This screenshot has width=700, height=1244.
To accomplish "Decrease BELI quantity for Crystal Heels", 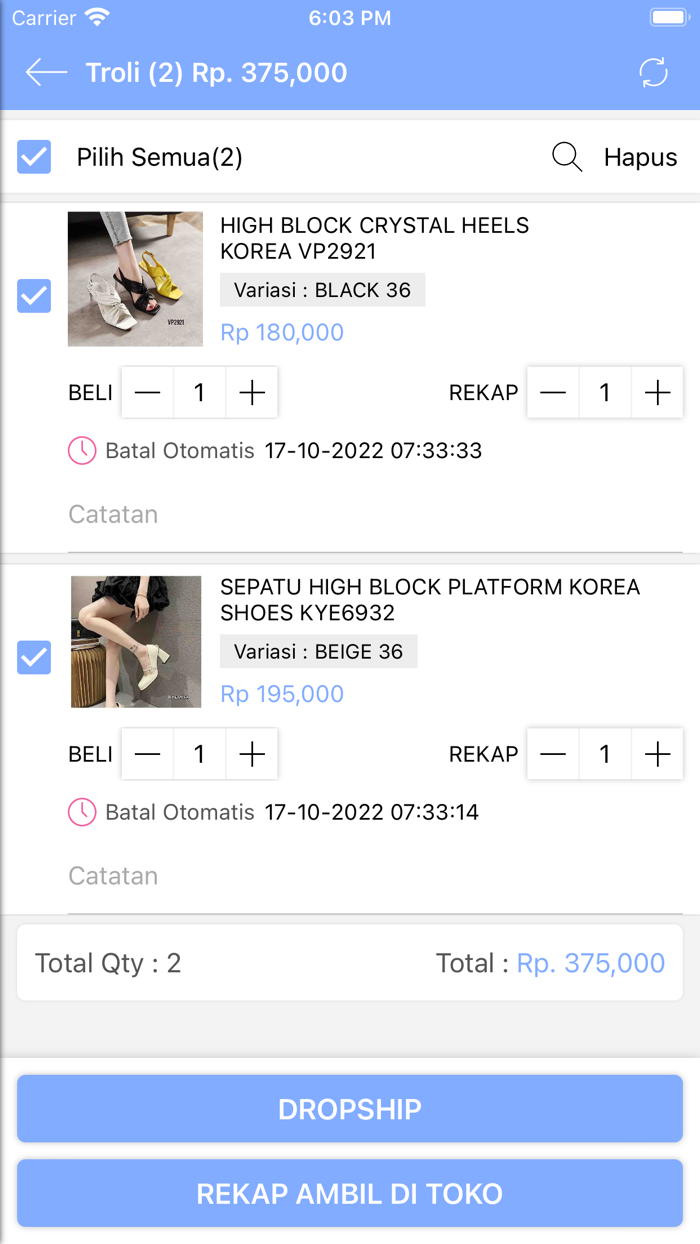I will 147,393.
